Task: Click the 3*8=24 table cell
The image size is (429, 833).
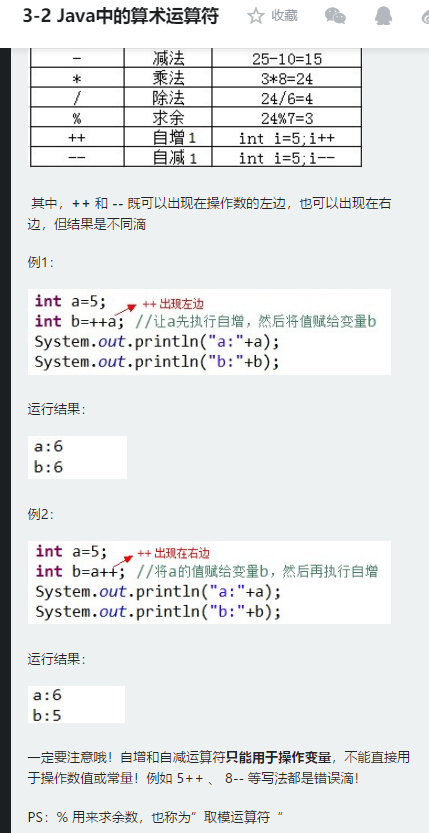Action: 287,78
